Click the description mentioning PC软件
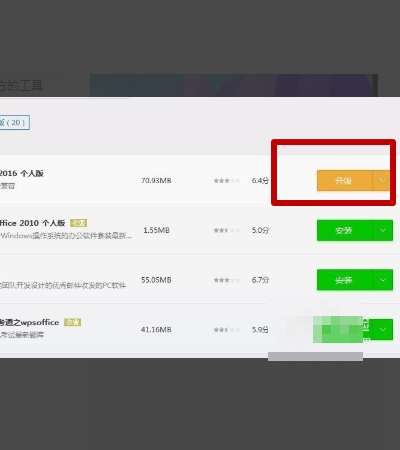400x450 pixels. (63, 285)
